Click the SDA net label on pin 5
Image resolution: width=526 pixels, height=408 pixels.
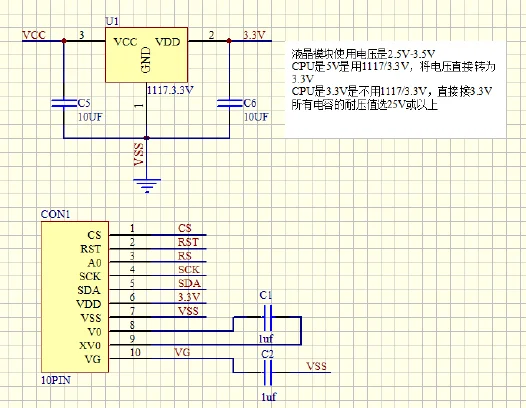click(189, 283)
